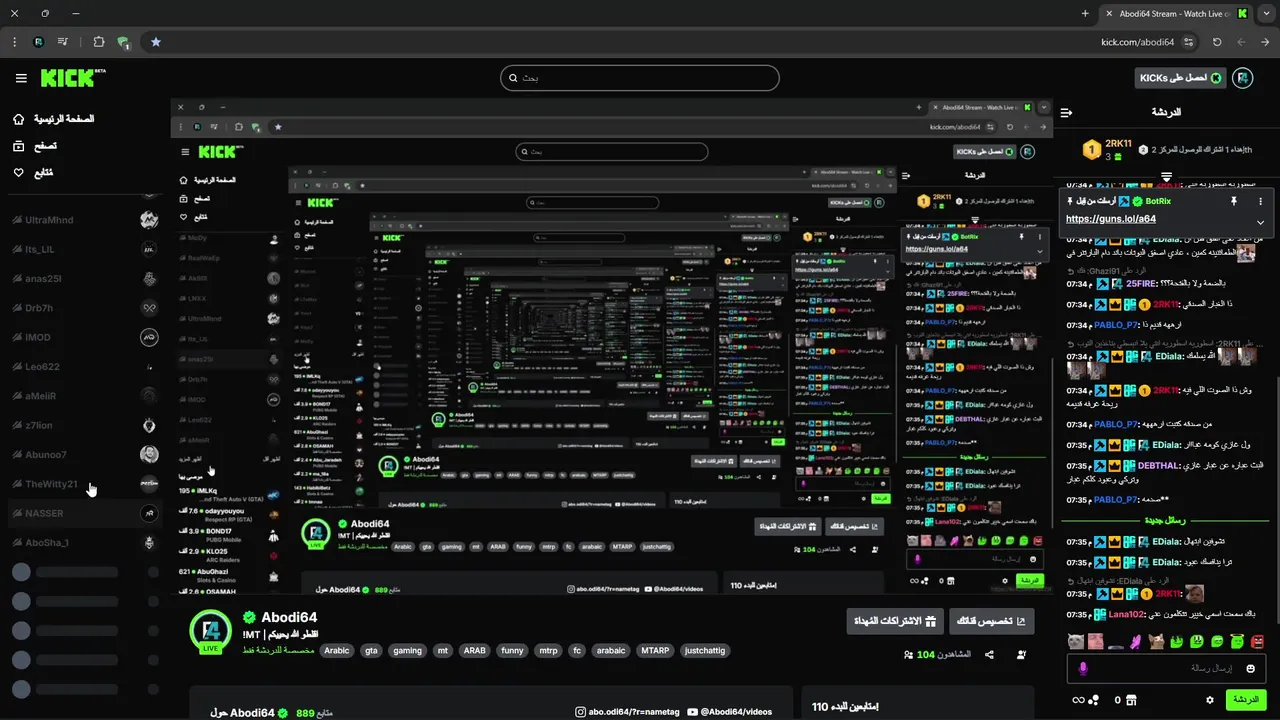The width and height of the screenshot is (1280, 720).
Task: Click 25FIRE username in chat
Action: tap(1142, 284)
